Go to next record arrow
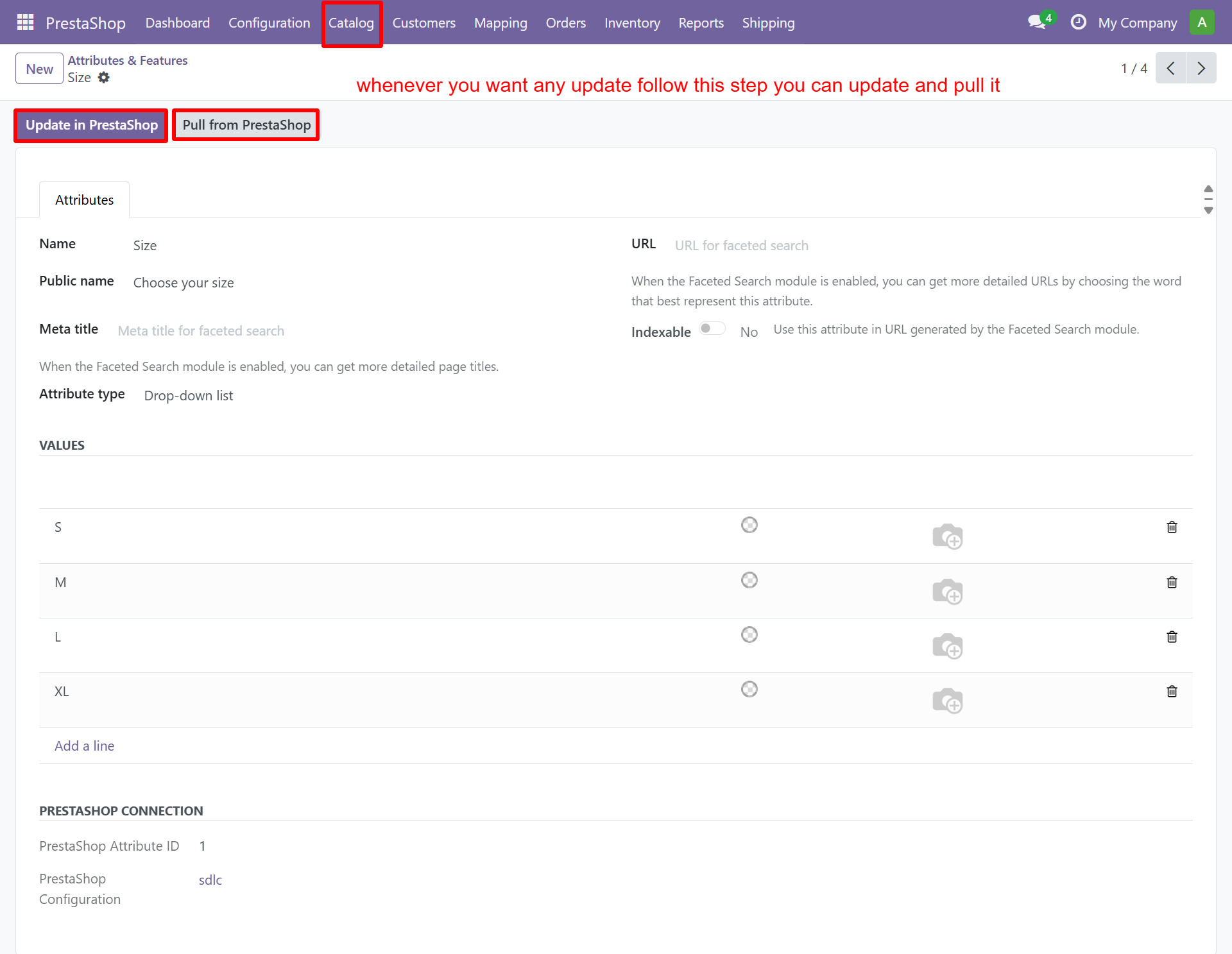 pos(1201,69)
